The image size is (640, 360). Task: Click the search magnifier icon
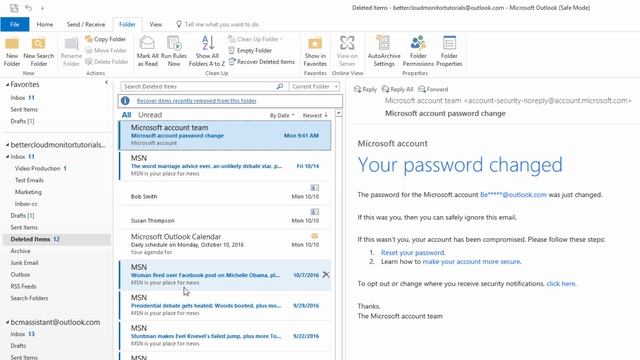(280, 87)
